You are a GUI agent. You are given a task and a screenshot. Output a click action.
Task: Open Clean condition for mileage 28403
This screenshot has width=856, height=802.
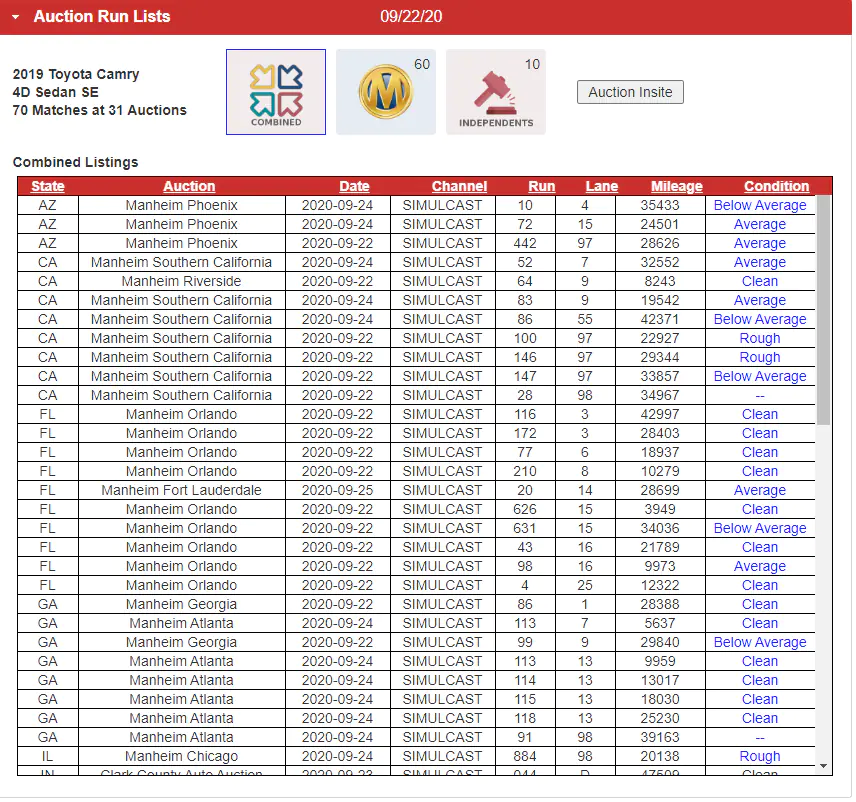pyautogui.click(x=762, y=434)
